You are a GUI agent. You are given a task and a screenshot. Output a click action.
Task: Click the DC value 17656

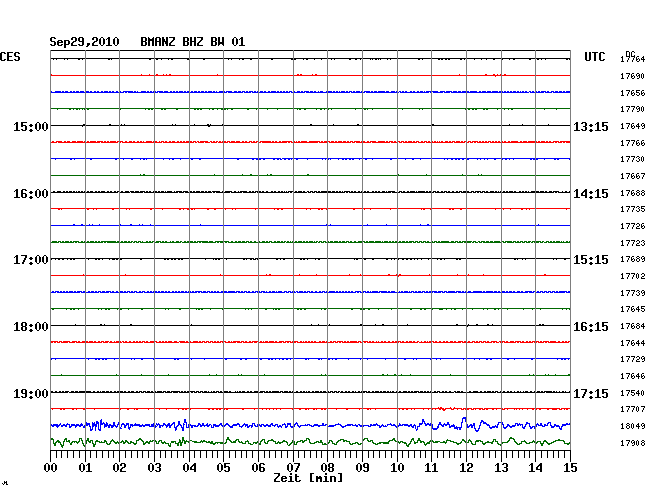pos(633,93)
